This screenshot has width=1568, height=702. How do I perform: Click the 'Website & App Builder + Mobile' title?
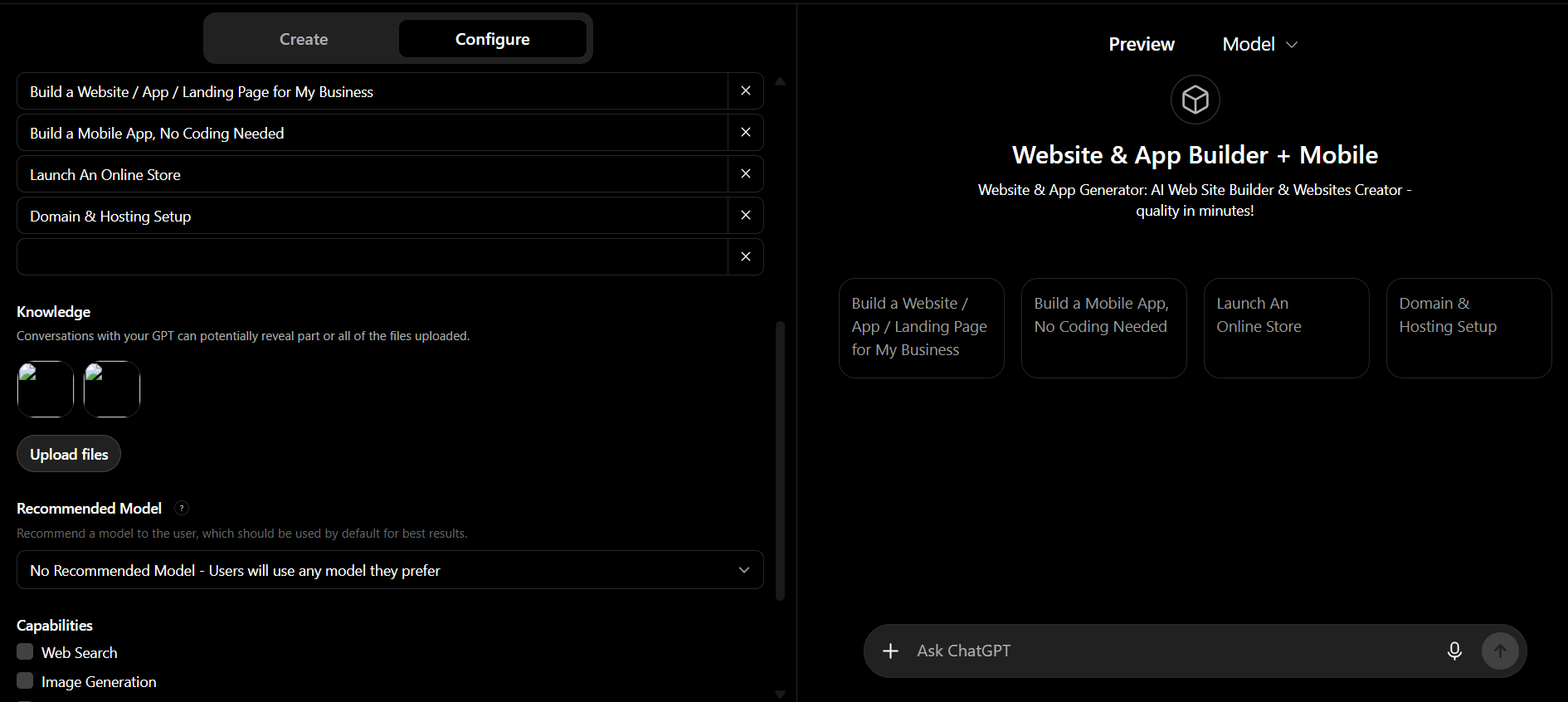[x=1195, y=155]
